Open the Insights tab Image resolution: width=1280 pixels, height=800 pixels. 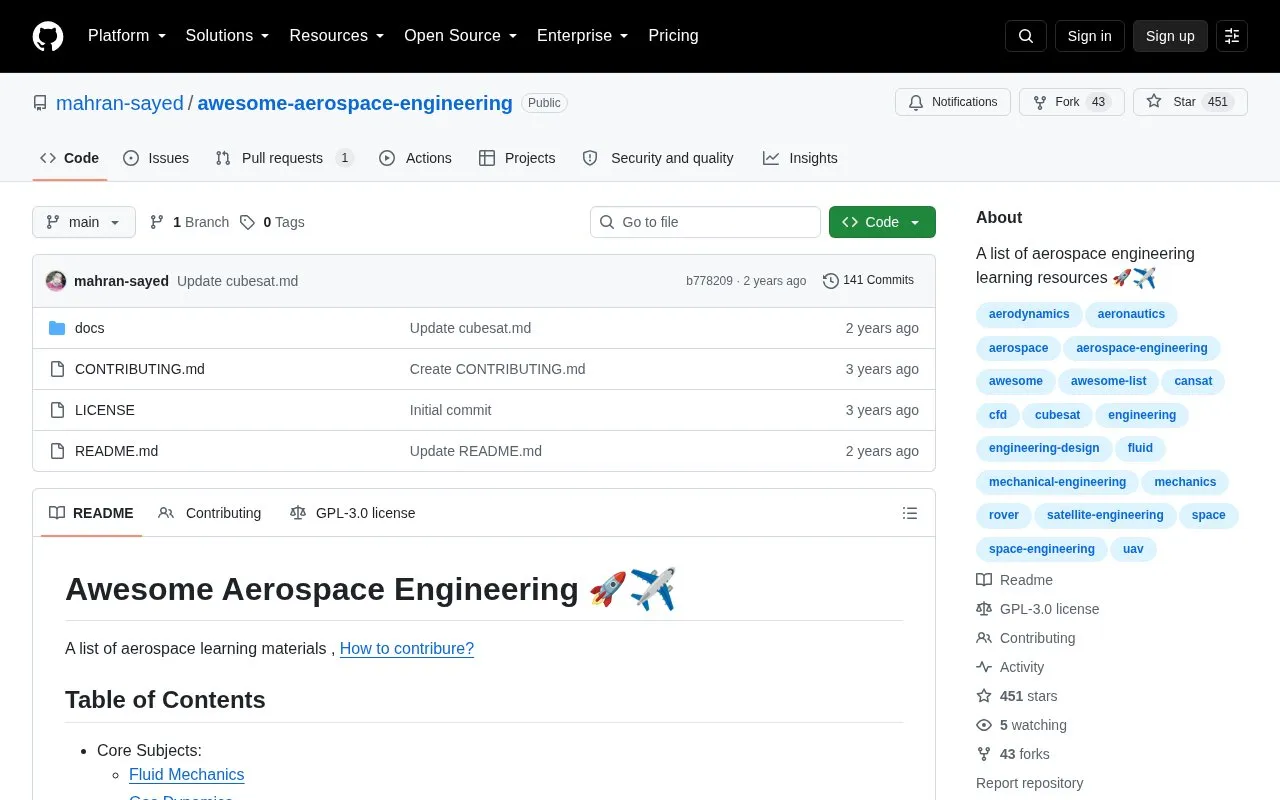(800, 158)
